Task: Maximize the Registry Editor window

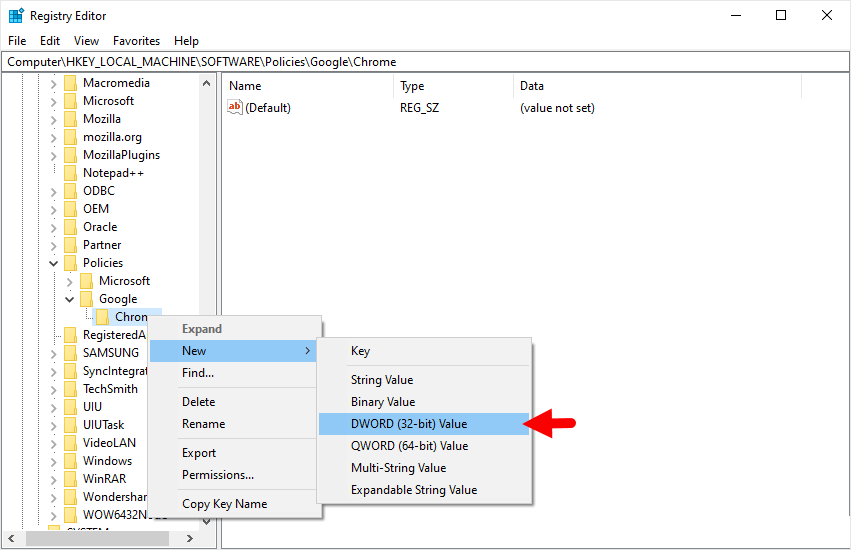Action: click(x=780, y=15)
